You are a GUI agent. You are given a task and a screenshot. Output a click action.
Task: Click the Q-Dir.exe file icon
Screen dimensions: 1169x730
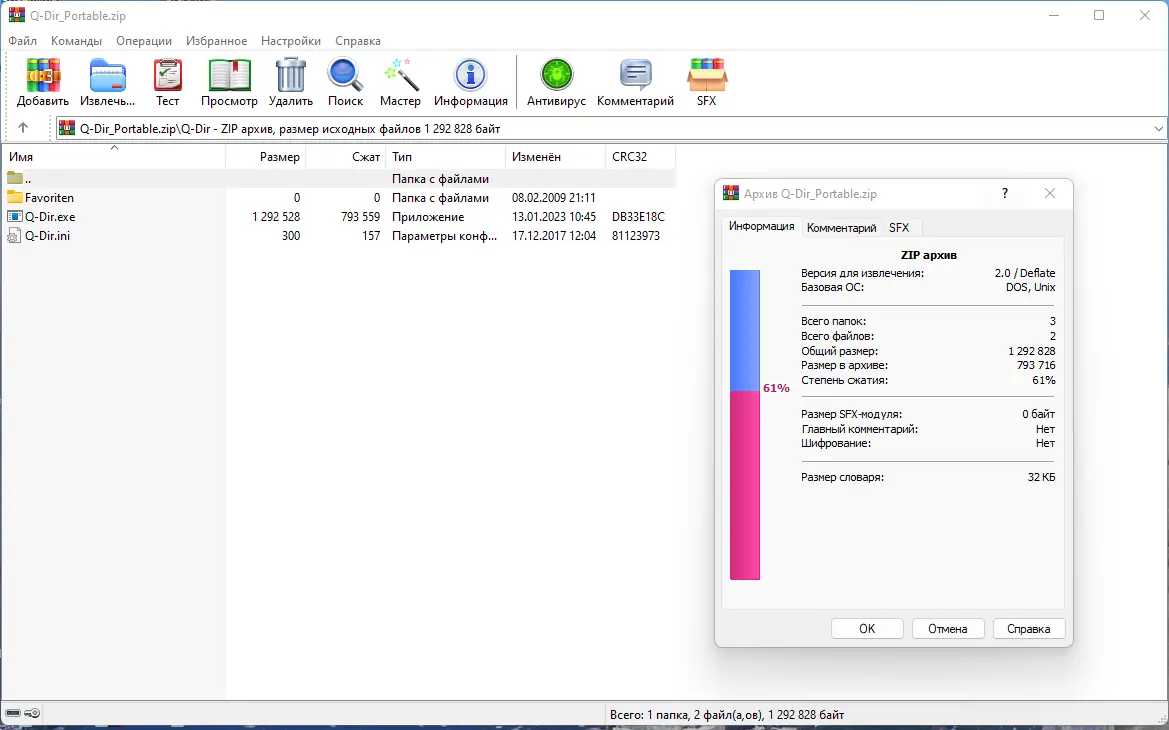[14, 216]
